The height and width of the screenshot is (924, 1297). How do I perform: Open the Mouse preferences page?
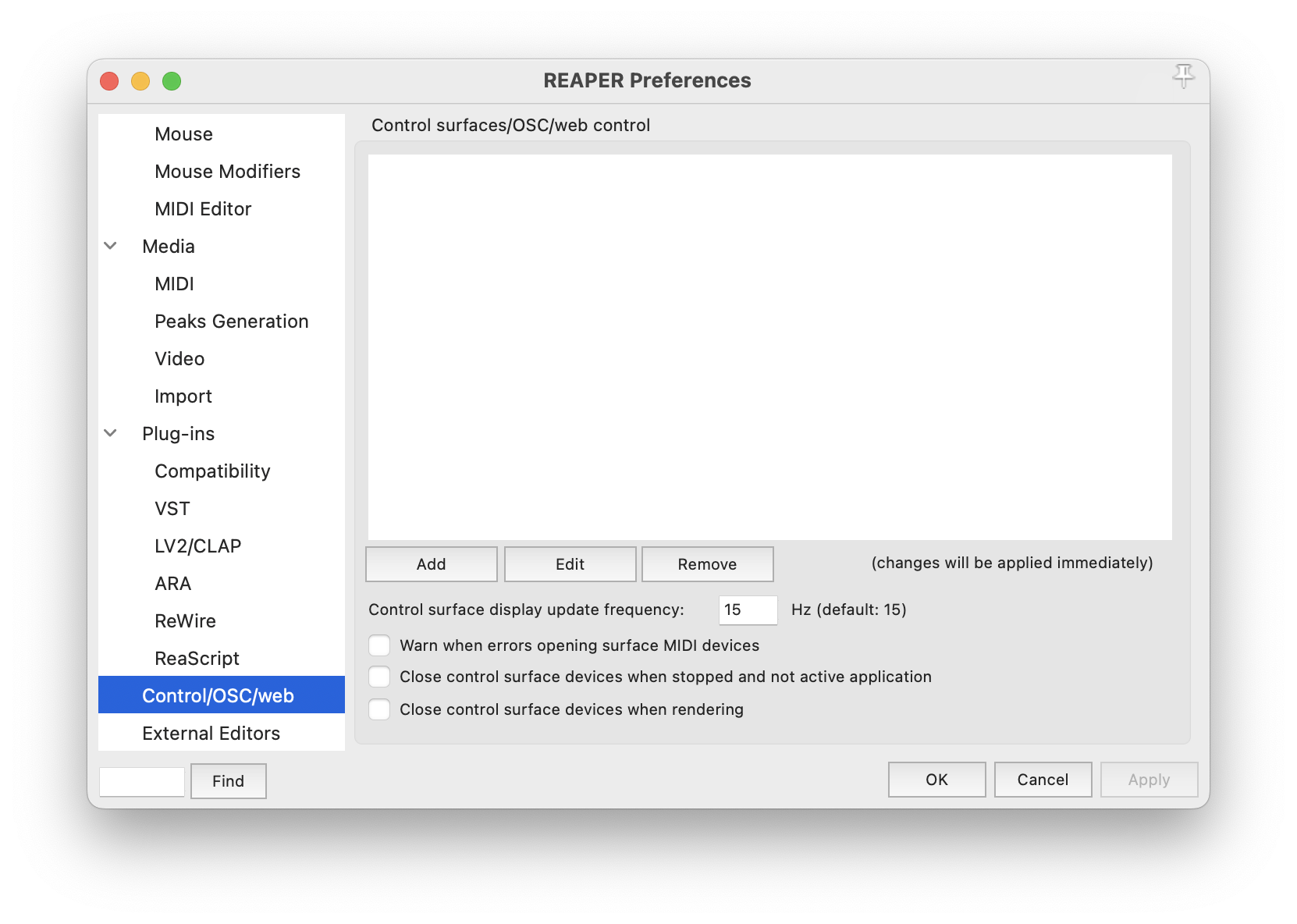pos(222,134)
